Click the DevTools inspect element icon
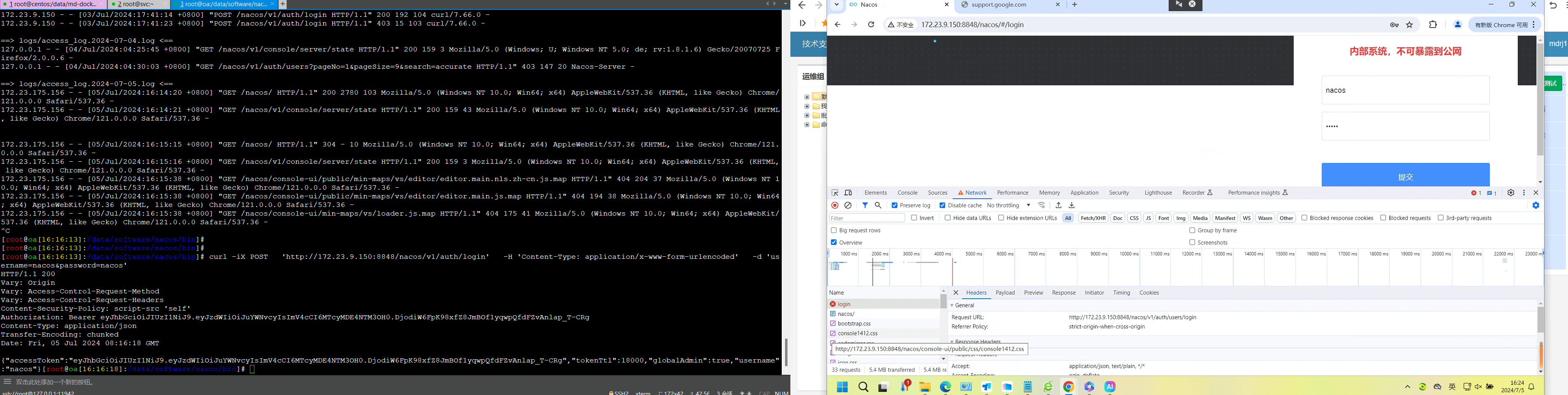This screenshot has width=1568, height=395. [x=835, y=193]
